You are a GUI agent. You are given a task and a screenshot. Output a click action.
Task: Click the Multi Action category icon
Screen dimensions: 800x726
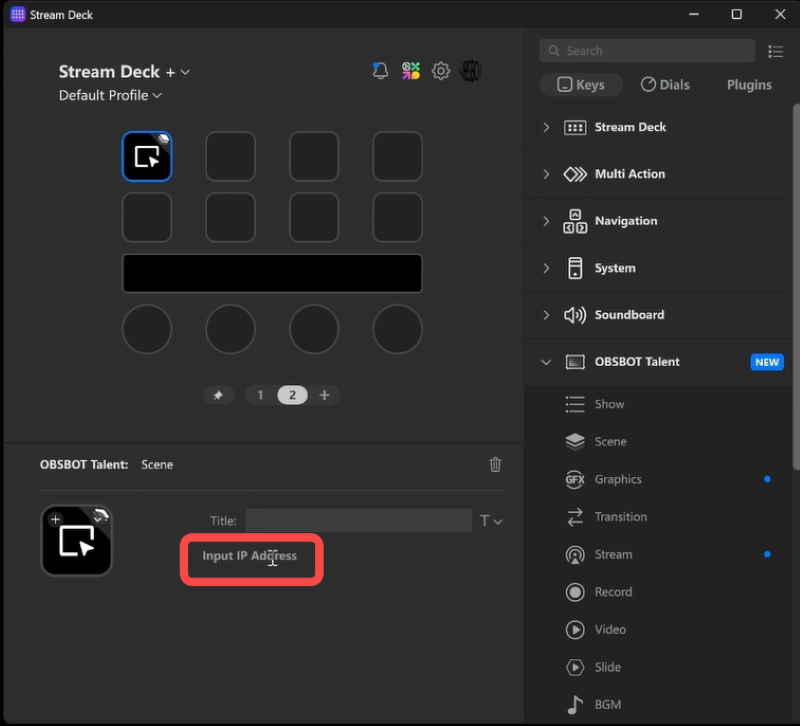(575, 174)
